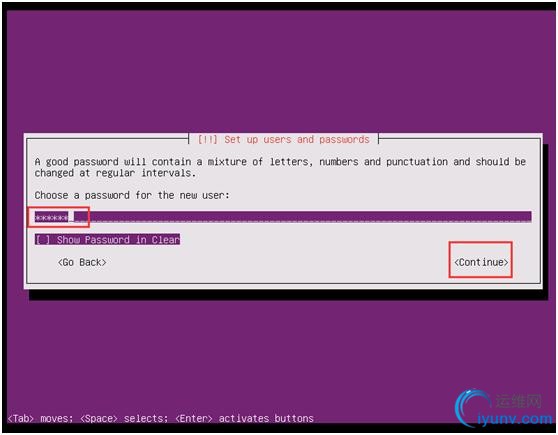Click the Tab moves help text at bottom

pyautogui.click(x=160, y=418)
